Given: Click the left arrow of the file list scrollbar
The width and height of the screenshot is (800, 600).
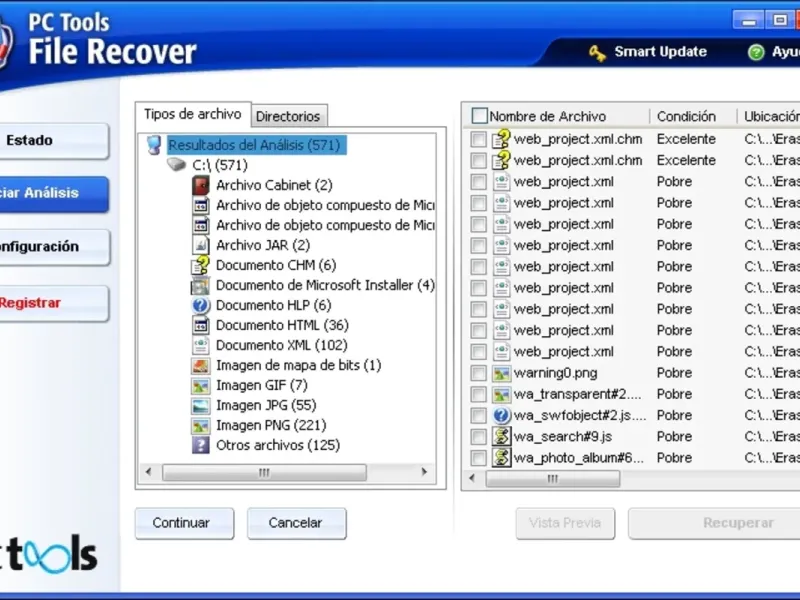Looking at the screenshot, I should point(472,479).
